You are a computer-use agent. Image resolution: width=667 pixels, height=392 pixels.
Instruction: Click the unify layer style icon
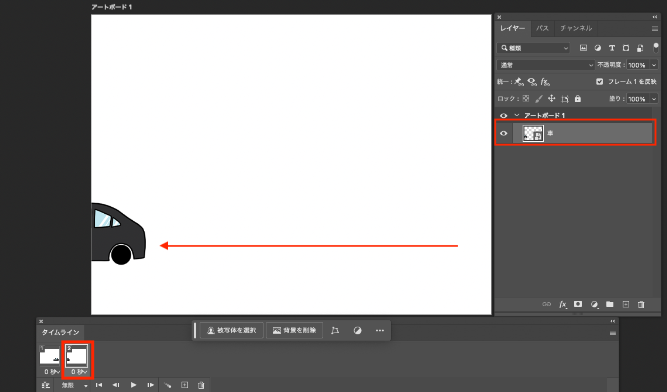[545, 82]
